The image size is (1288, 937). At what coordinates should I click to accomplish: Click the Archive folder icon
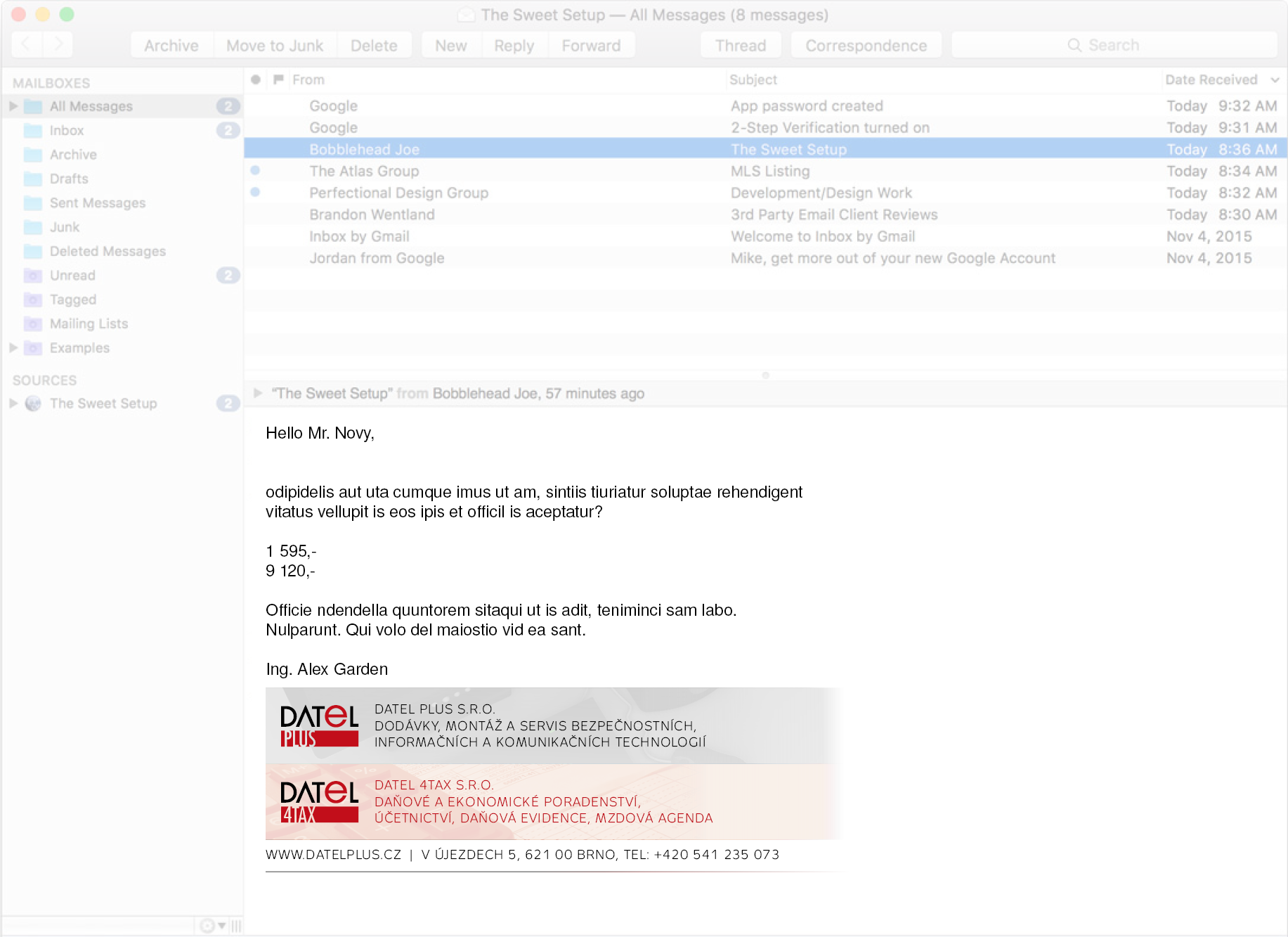[33, 155]
